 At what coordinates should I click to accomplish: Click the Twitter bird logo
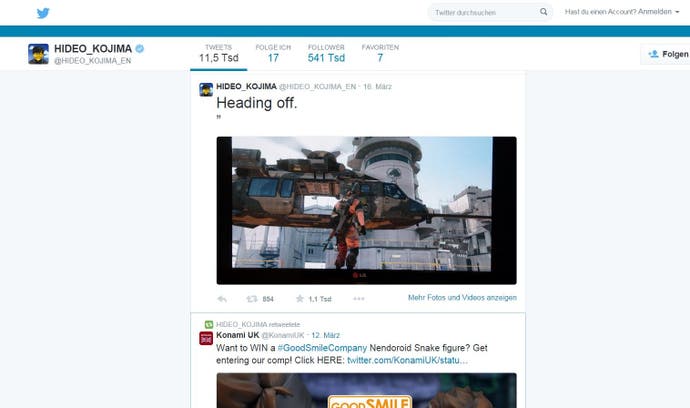point(43,13)
